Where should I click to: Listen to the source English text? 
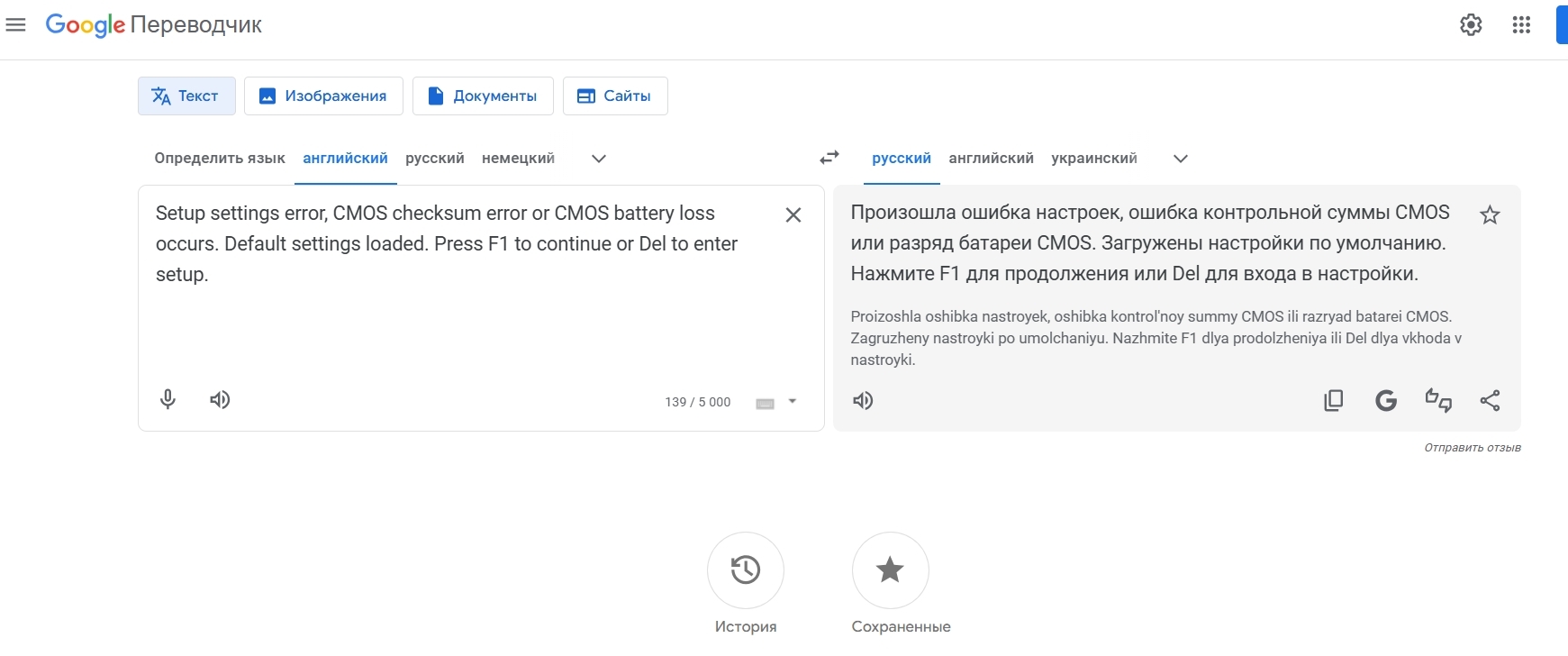point(220,399)
